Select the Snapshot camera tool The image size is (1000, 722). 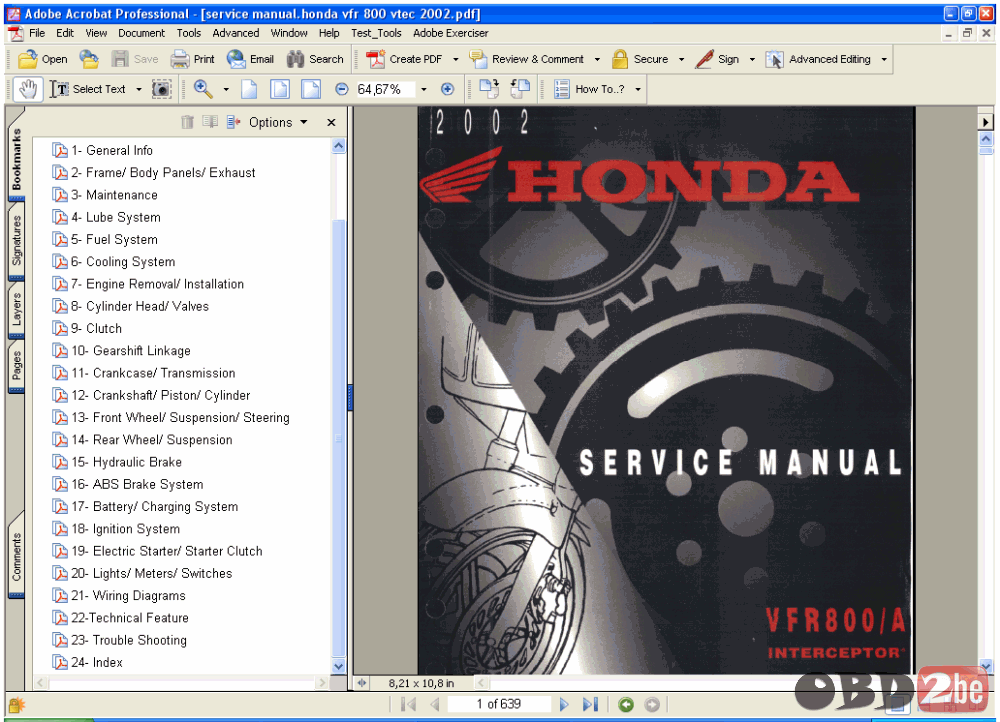(x=162, y=89)
